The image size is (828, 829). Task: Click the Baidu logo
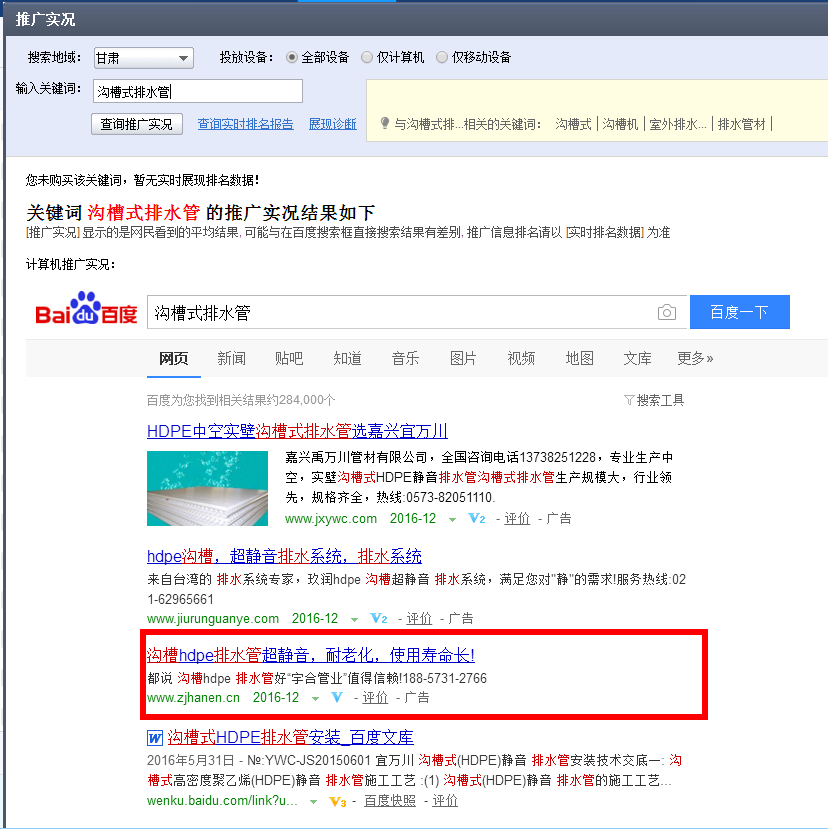(86, 308)
